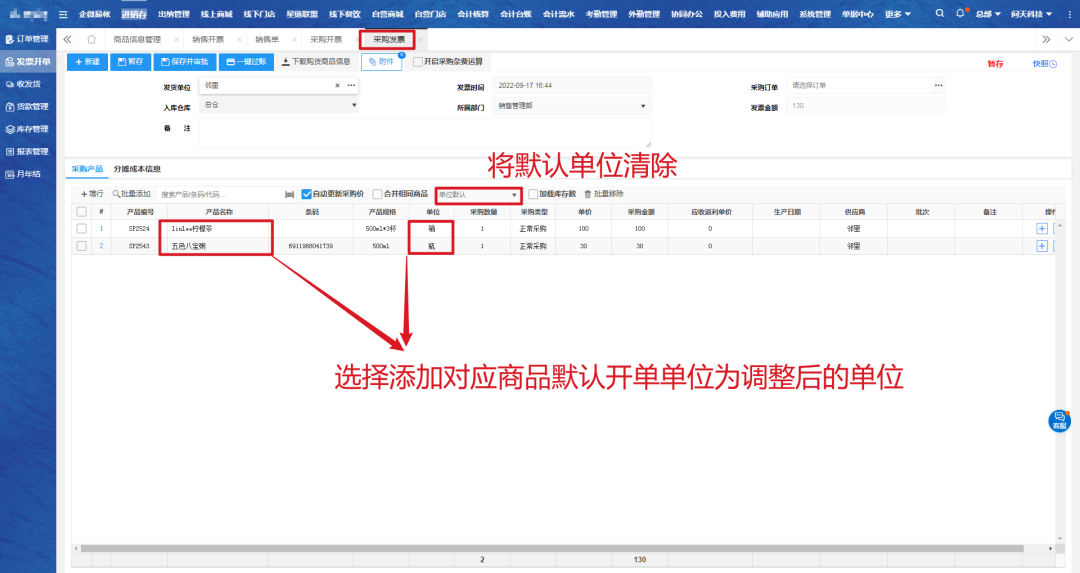1080x573 pixels.
Task: Click the search icon in top bar
Action: (x=940, y=14)
